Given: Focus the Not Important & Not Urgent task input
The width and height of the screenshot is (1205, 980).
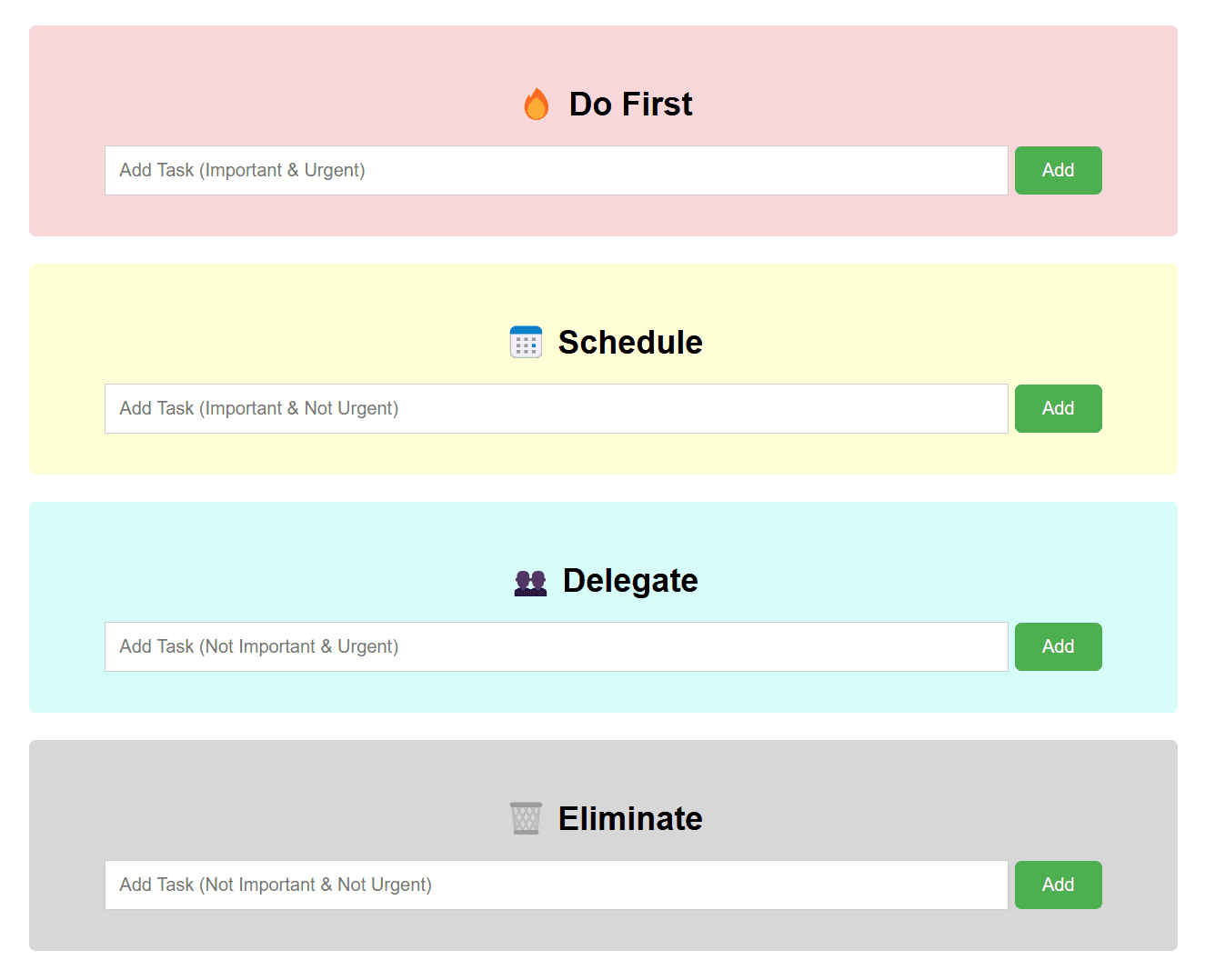Looking at the screenshot, I should click(x=556, y=885).
